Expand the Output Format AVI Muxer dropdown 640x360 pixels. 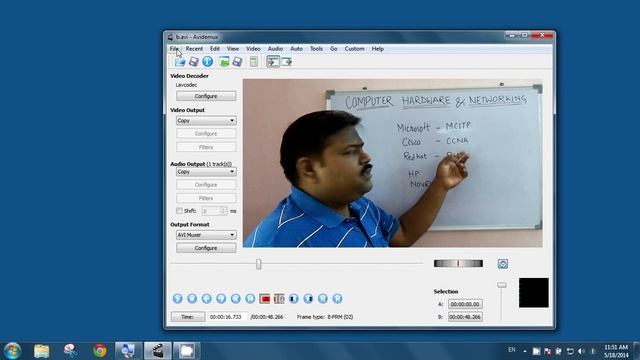click(x=206, y=235)
